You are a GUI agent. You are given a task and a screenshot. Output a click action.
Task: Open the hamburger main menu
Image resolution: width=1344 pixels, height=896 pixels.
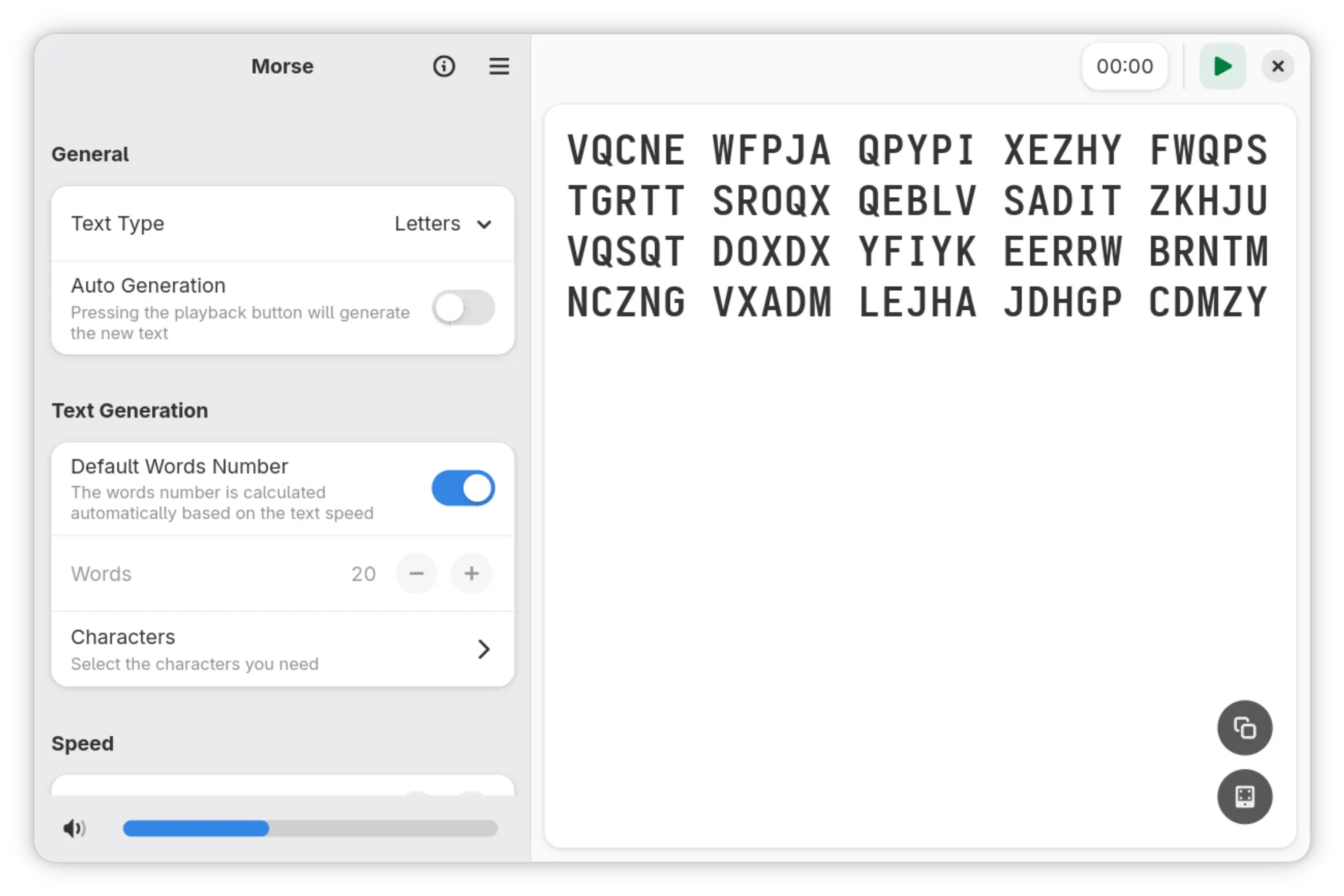499,66
